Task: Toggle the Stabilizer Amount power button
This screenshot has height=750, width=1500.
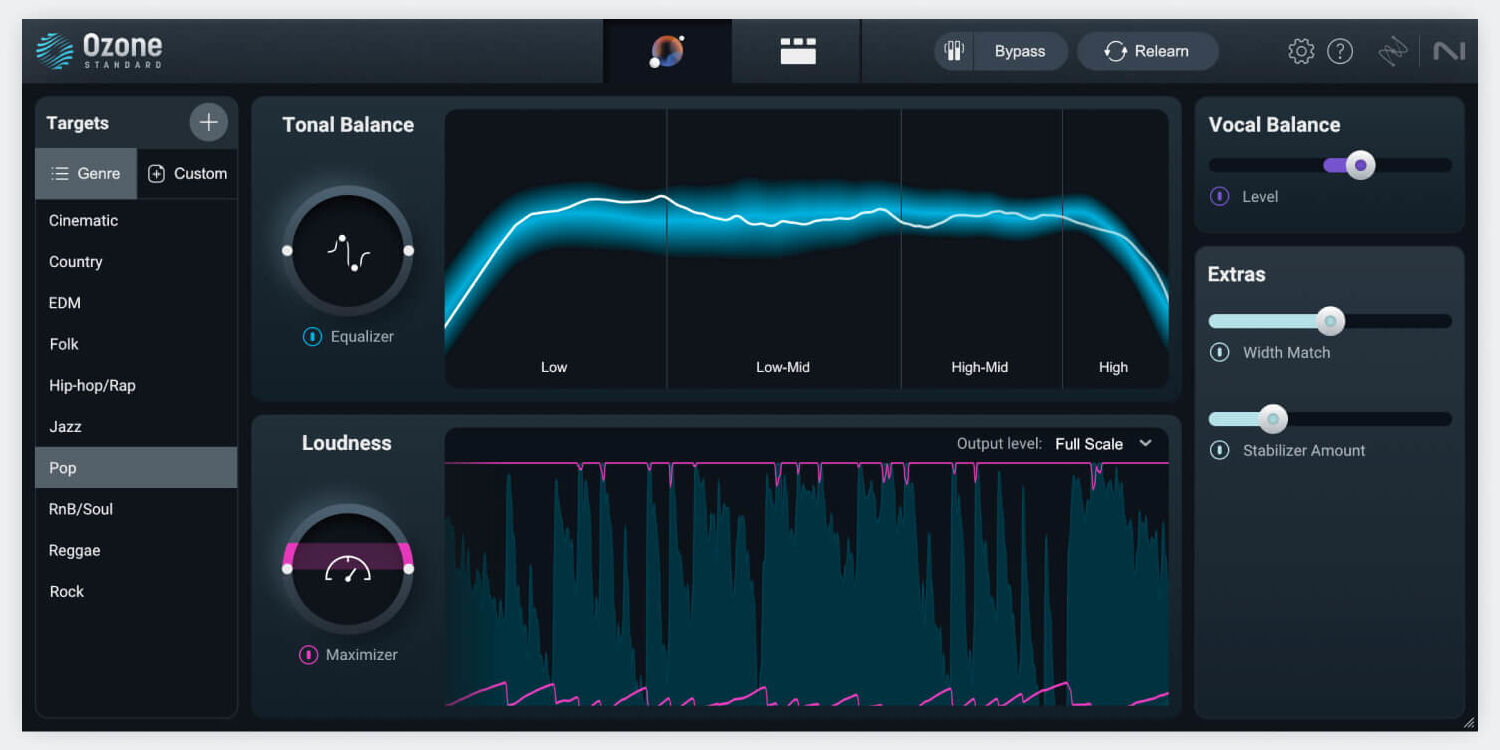Action: (x=1219, y=450)
